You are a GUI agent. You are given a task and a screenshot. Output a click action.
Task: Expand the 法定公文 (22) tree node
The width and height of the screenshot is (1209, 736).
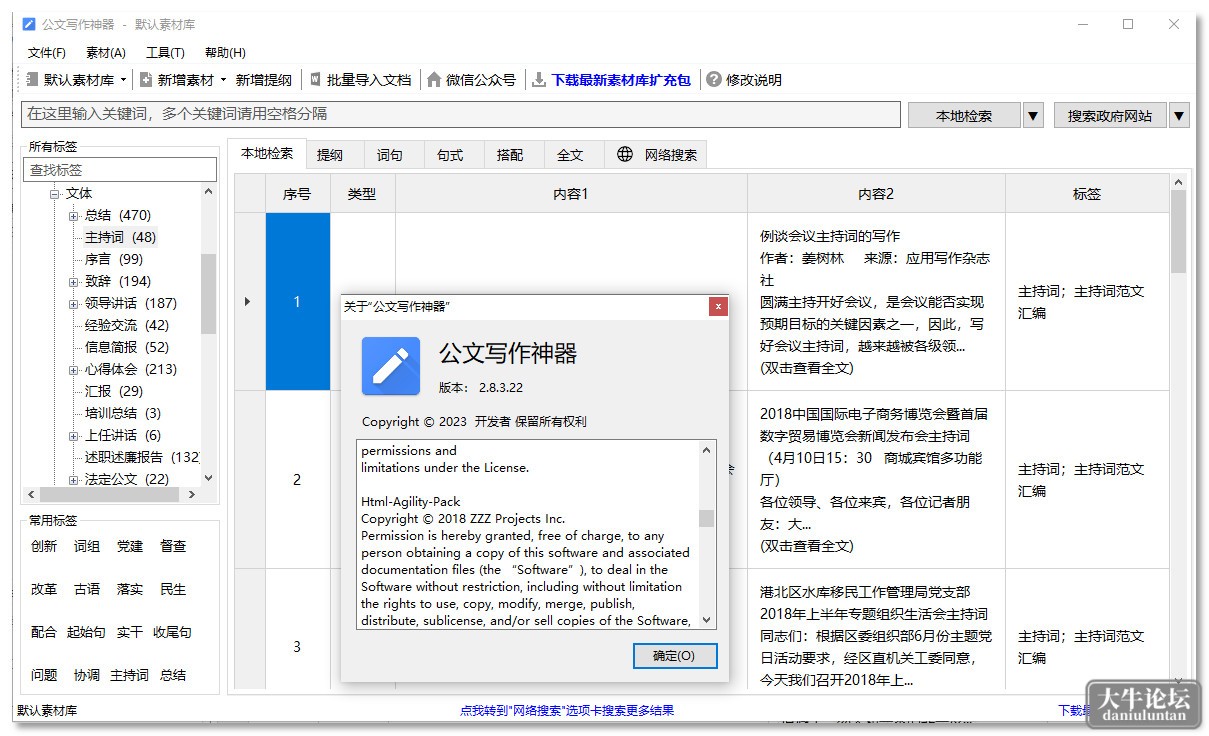(73, 480)
